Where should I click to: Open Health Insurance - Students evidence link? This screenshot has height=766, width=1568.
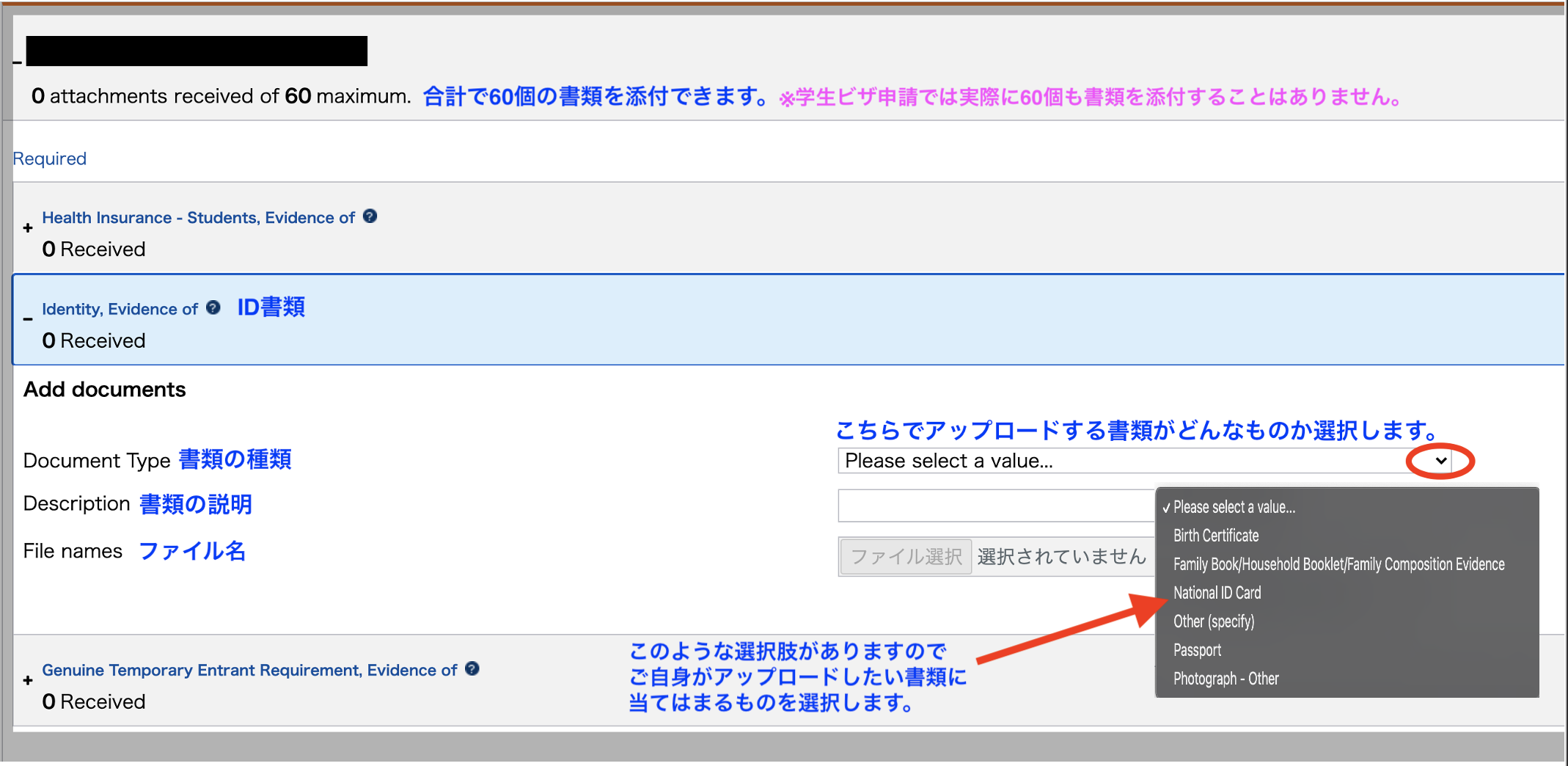coord(198,218)
